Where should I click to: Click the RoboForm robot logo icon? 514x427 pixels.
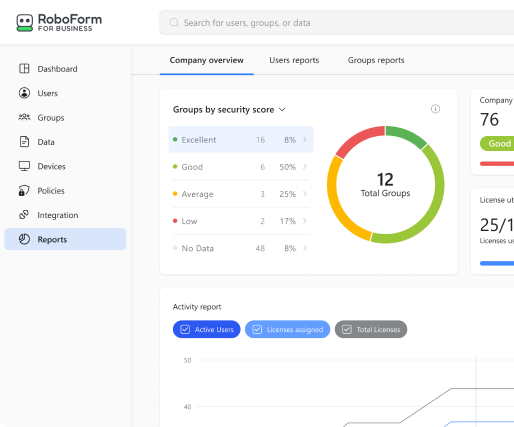tap(25, 23)
